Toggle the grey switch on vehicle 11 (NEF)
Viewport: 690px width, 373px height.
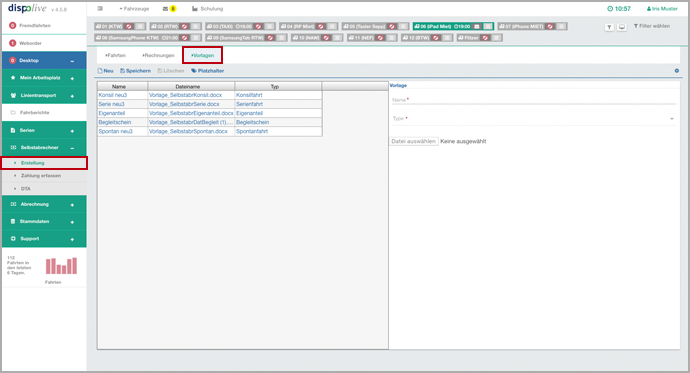(x=391, y=38)
